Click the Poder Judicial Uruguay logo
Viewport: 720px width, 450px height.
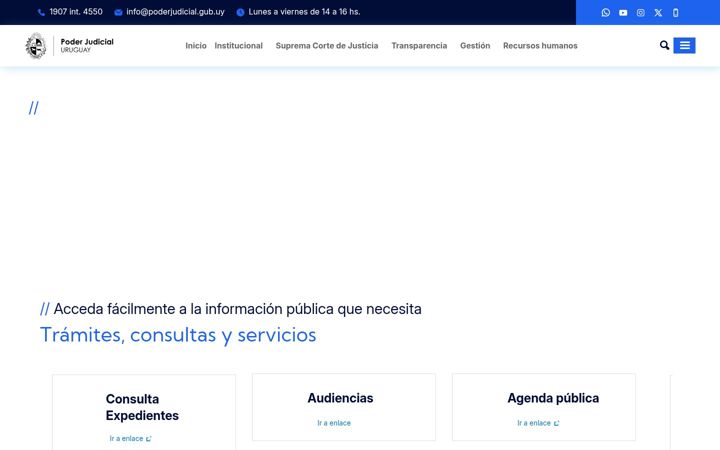click(x=70, y=45)
